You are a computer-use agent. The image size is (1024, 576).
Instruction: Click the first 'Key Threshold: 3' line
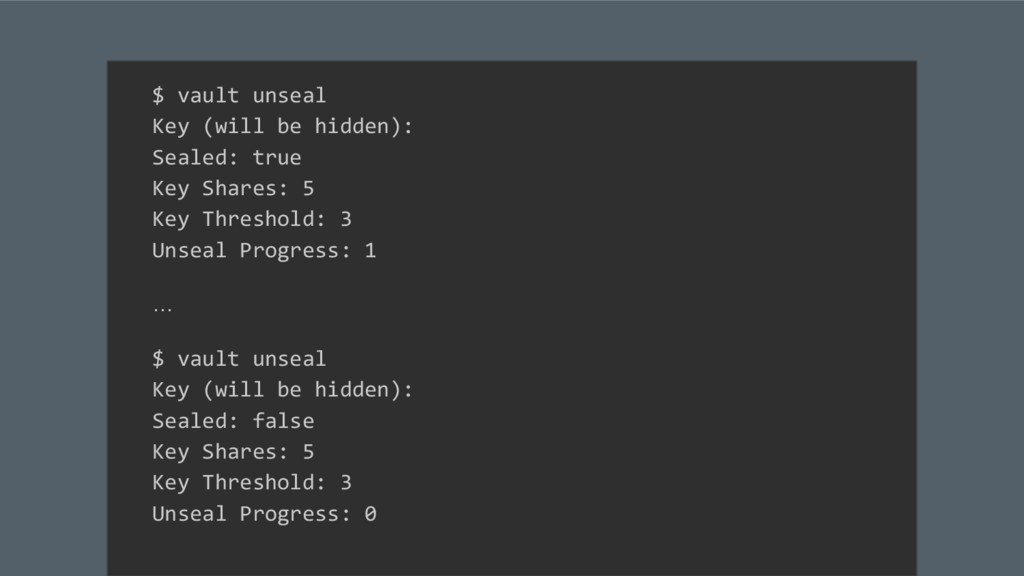click(251, 220)
